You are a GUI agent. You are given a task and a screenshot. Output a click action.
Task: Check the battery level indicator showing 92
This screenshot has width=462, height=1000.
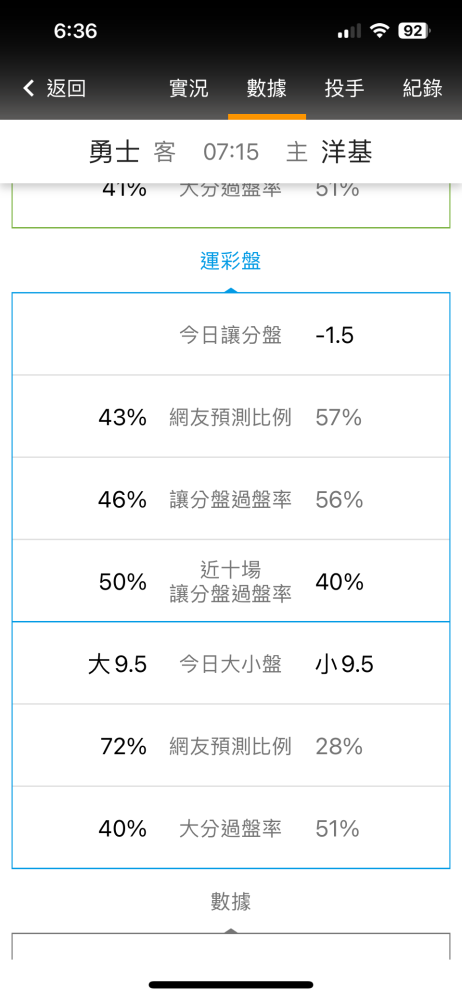[414, 30]
